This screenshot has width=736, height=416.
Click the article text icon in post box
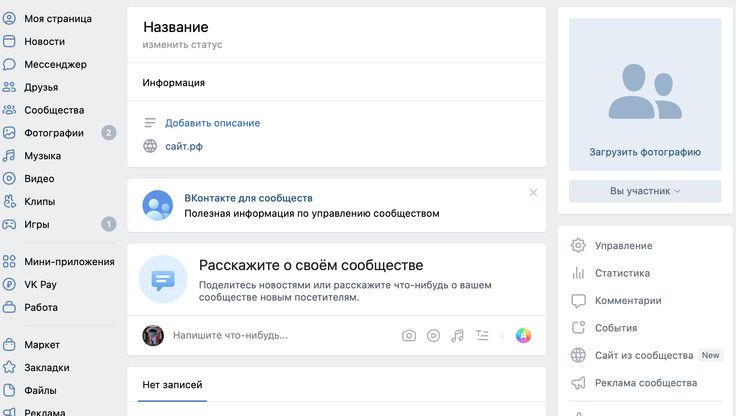482,336
